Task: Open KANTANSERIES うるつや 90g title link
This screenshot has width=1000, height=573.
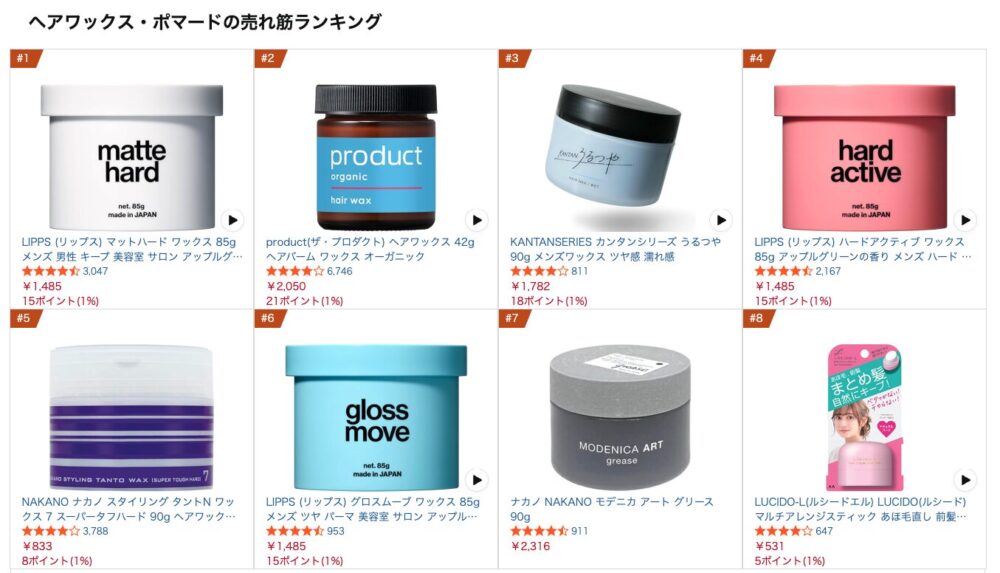Action: (x=615, y=249)
